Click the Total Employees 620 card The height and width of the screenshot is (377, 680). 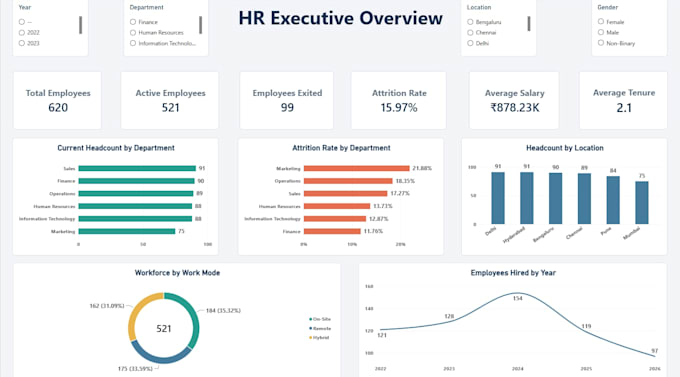57,100
